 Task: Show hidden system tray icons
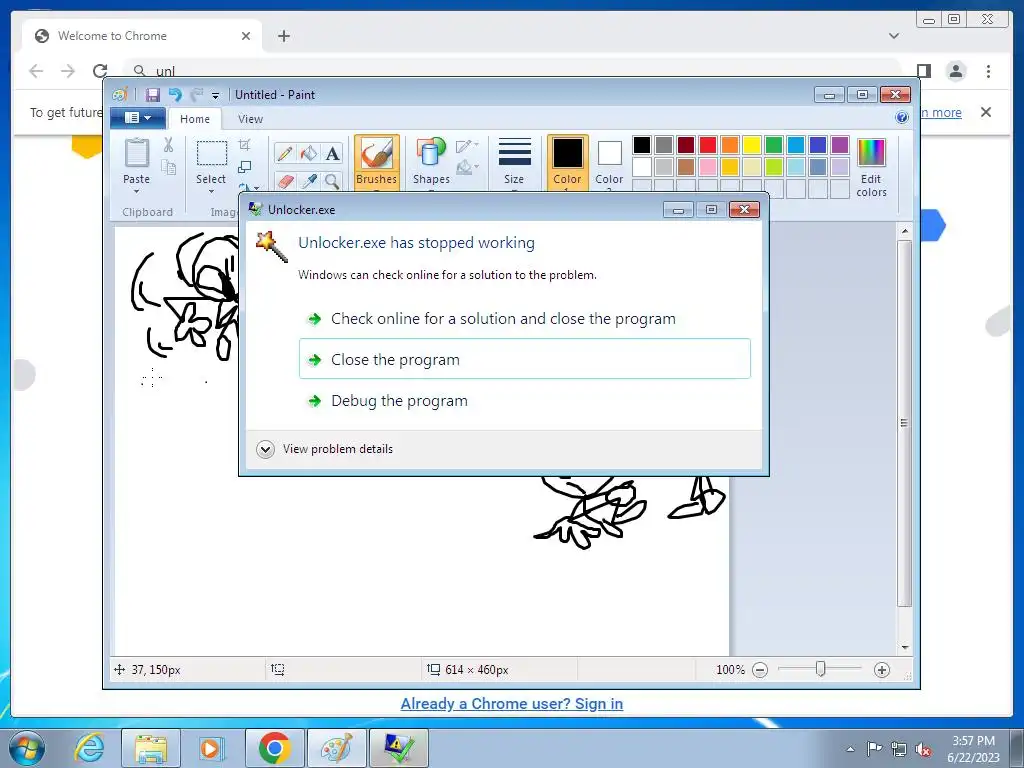850,748
